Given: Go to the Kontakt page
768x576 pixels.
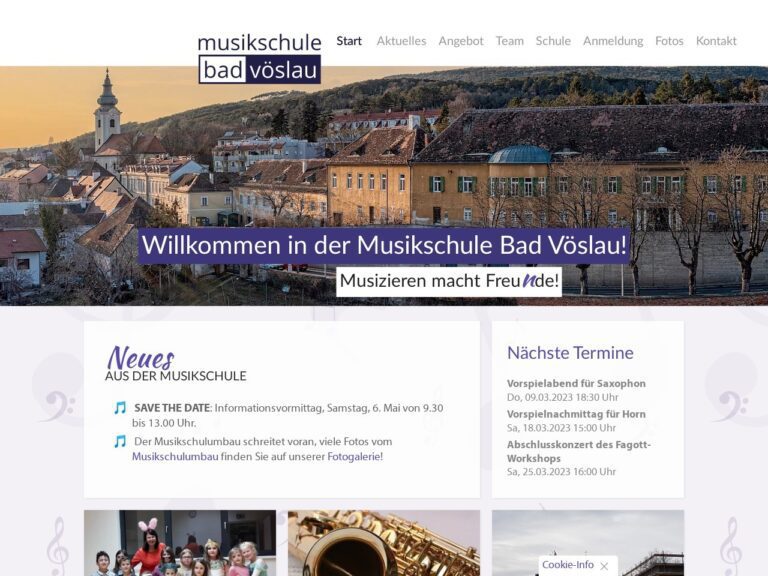Looking at the screenshot, I should (716, 41).
